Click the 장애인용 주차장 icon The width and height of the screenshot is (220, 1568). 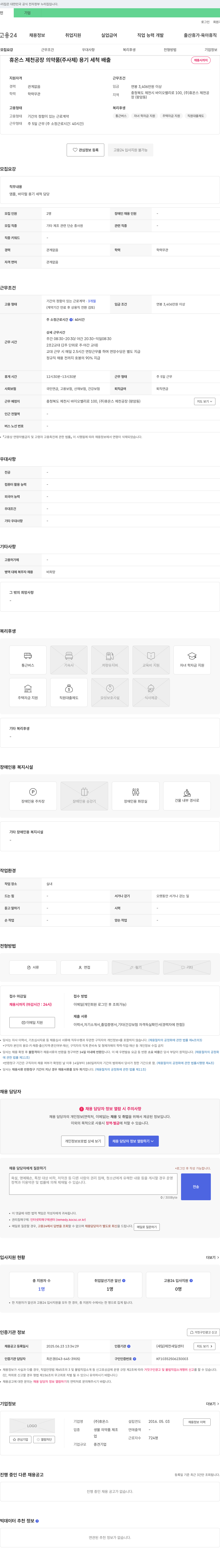(33, 796)
